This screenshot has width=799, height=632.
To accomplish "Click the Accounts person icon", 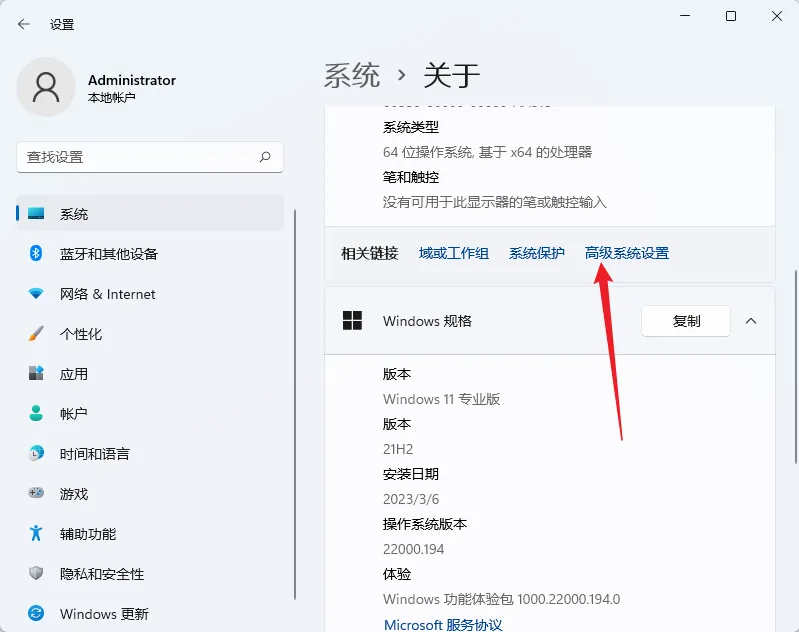I will 36,413.
